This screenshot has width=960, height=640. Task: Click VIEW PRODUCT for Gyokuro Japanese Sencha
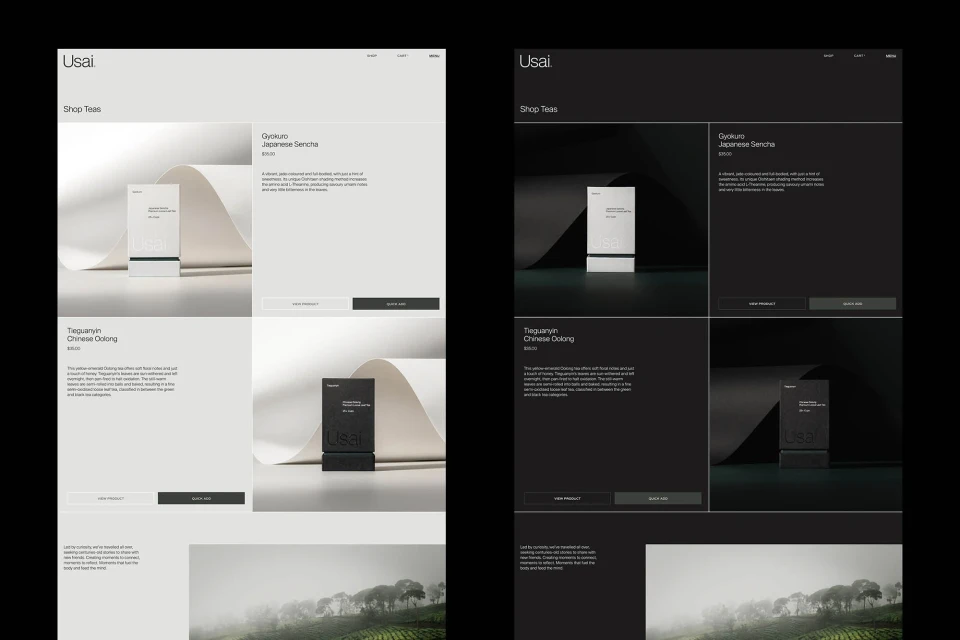pyautogui.click(x=305, y=302)
